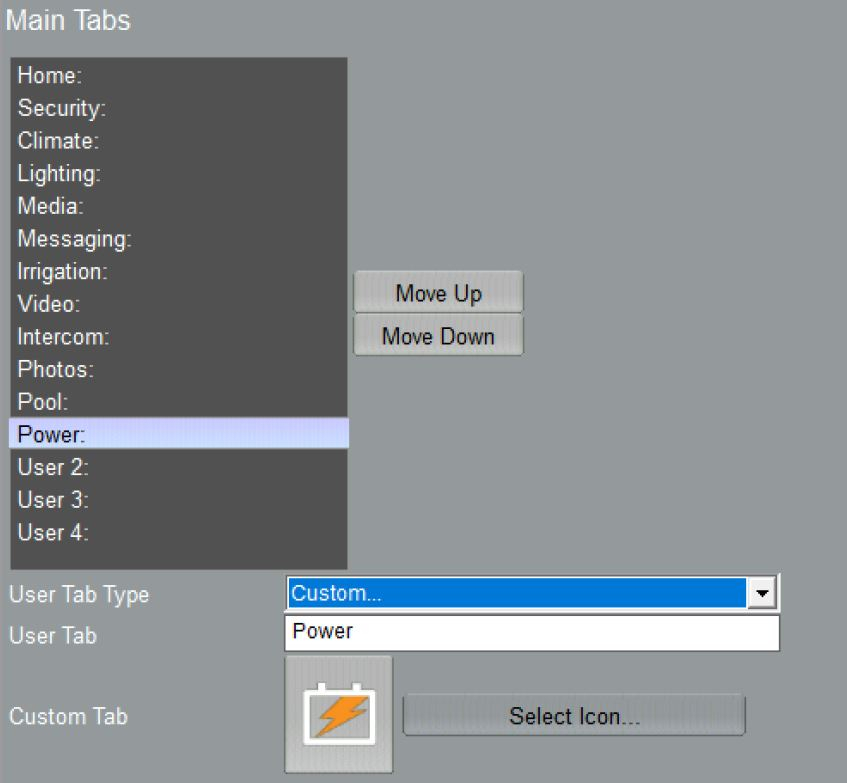Open the User Tab Type dropdown arrow
The height and width of the screenshot is (783, 847).
pos(762,593)
